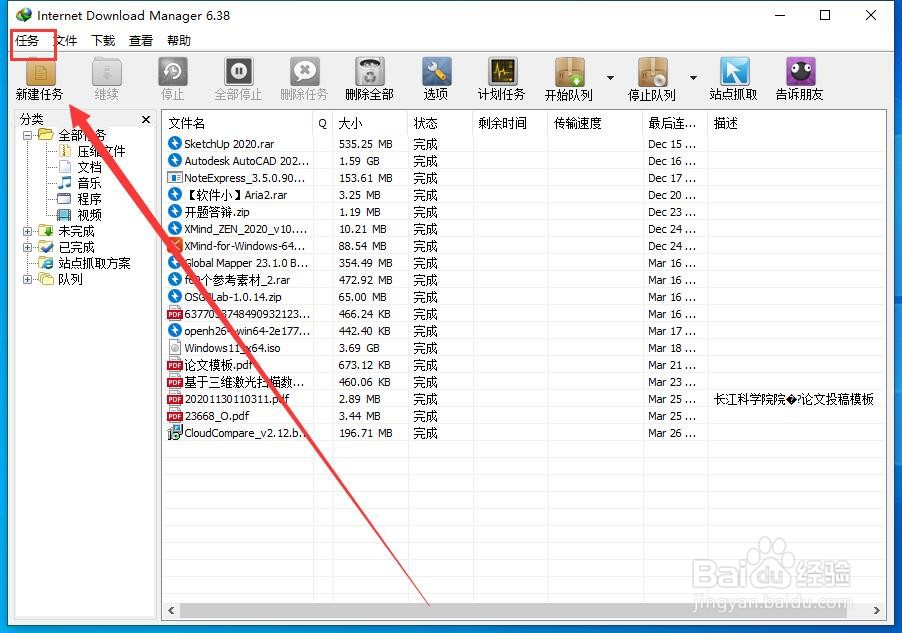The image size is (902, 633).
Task: Open the 文件 menu
Action: pyautogui.click(x=66, y=41)
